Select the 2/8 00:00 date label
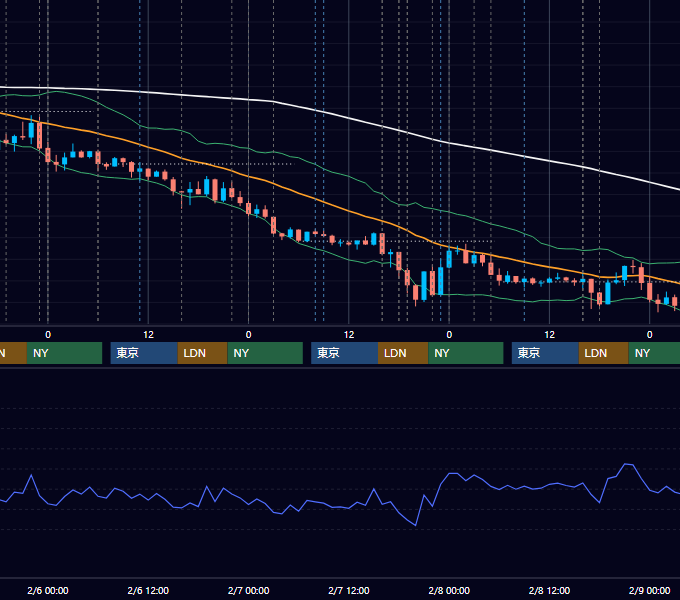 449,590
